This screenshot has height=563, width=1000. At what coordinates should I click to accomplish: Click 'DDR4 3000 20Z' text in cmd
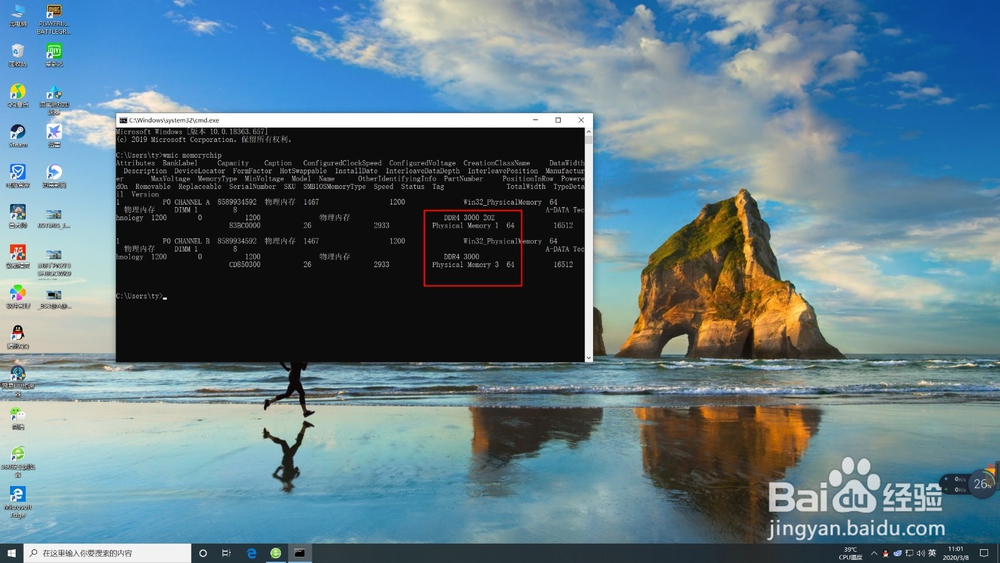coord(469,217)
